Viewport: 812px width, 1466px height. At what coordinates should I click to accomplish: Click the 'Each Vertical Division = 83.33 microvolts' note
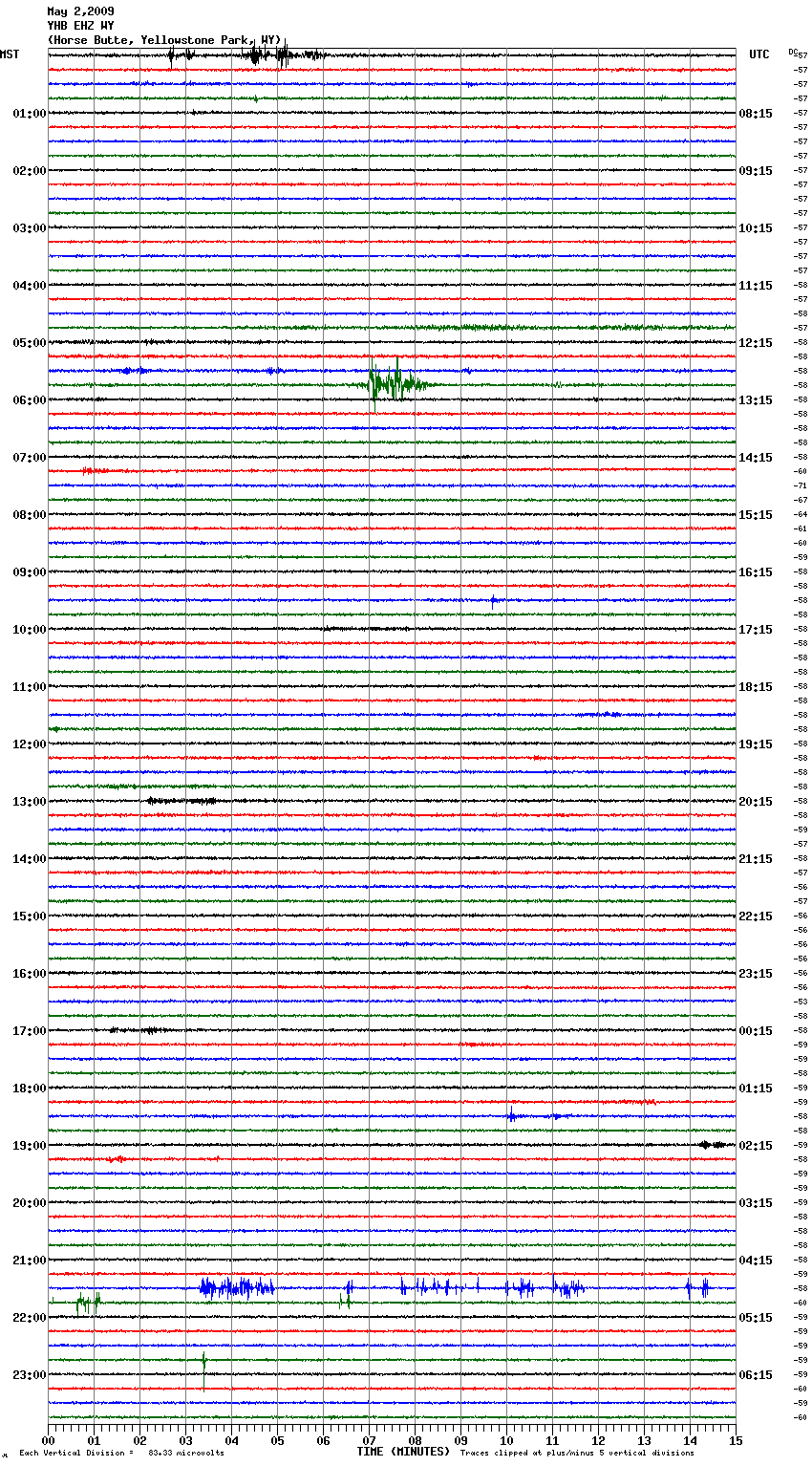(x=121, y=1453)
